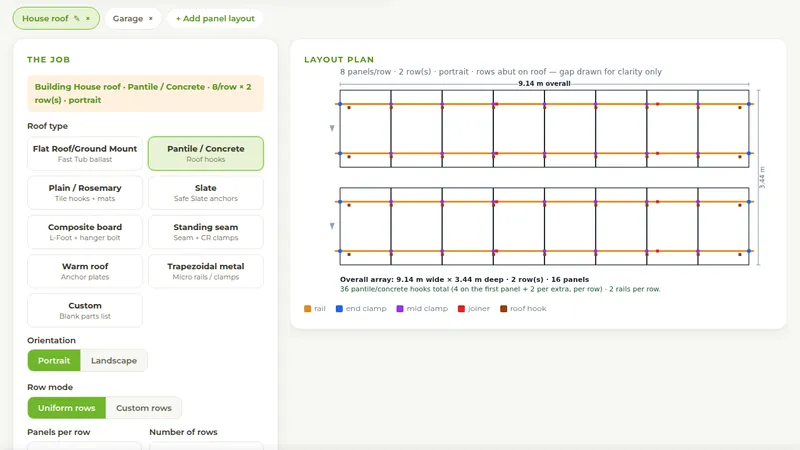This screenshot has height=450, width=800.
Task: Add a new panel layout
Action: pyautogui.click(x=215, y=18)
